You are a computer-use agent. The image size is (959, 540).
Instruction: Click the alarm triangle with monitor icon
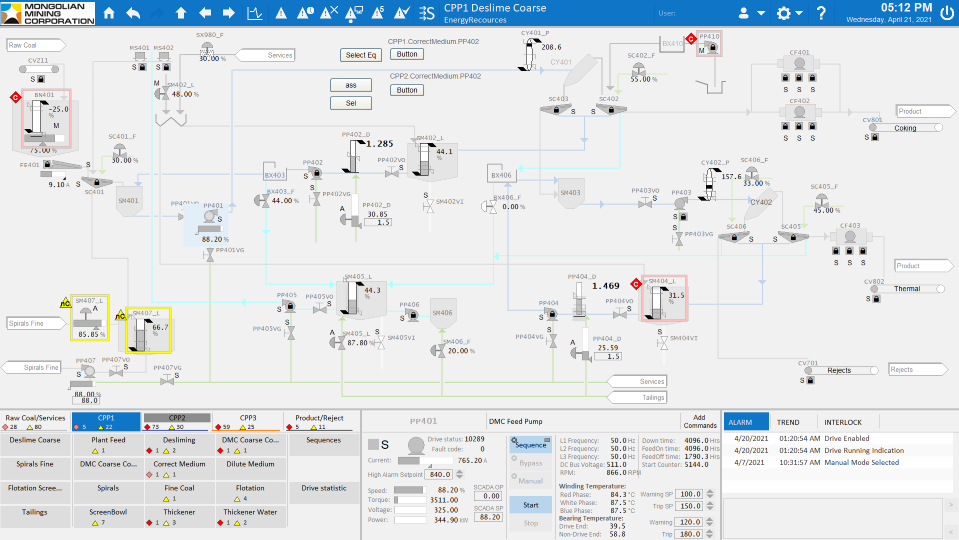click(354, 13)
